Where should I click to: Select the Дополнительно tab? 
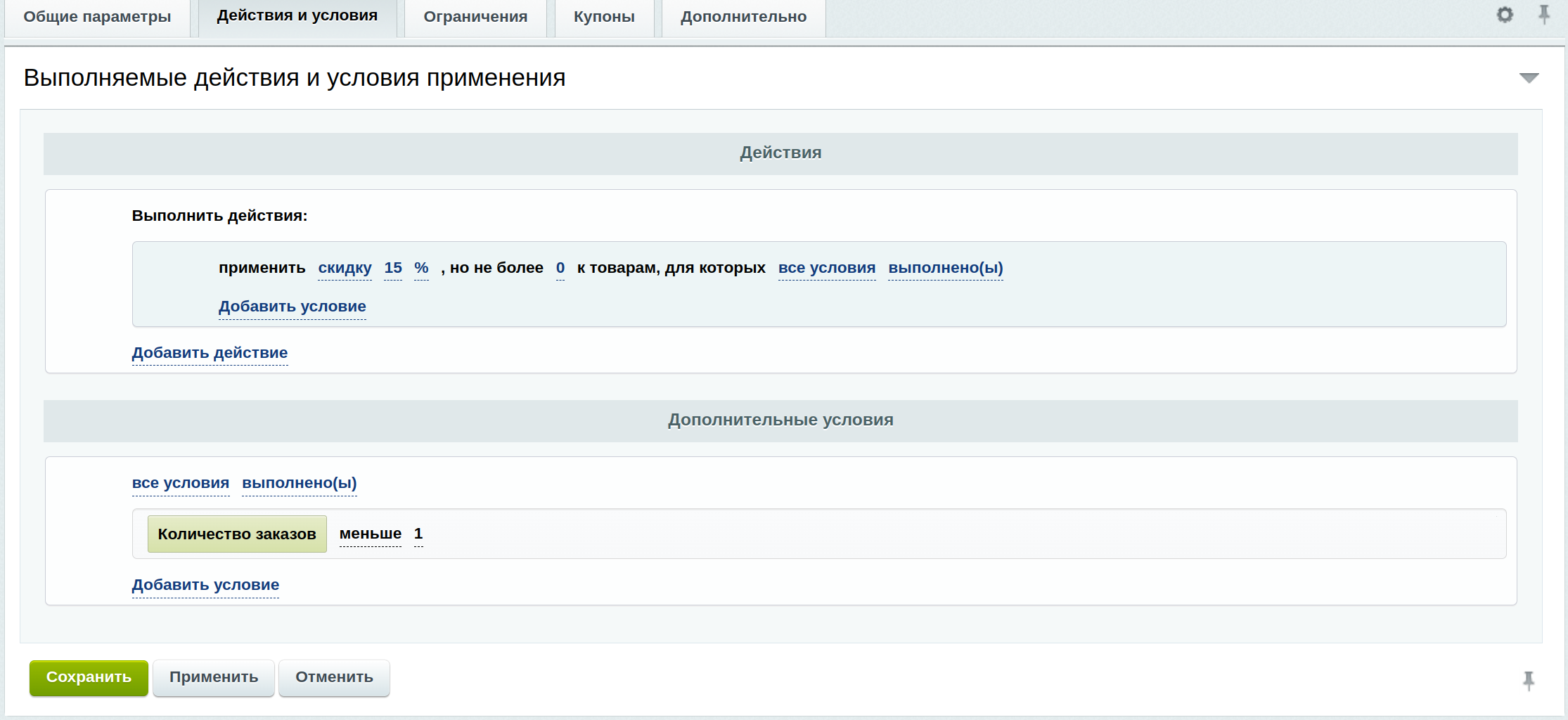tap(743, 17)
